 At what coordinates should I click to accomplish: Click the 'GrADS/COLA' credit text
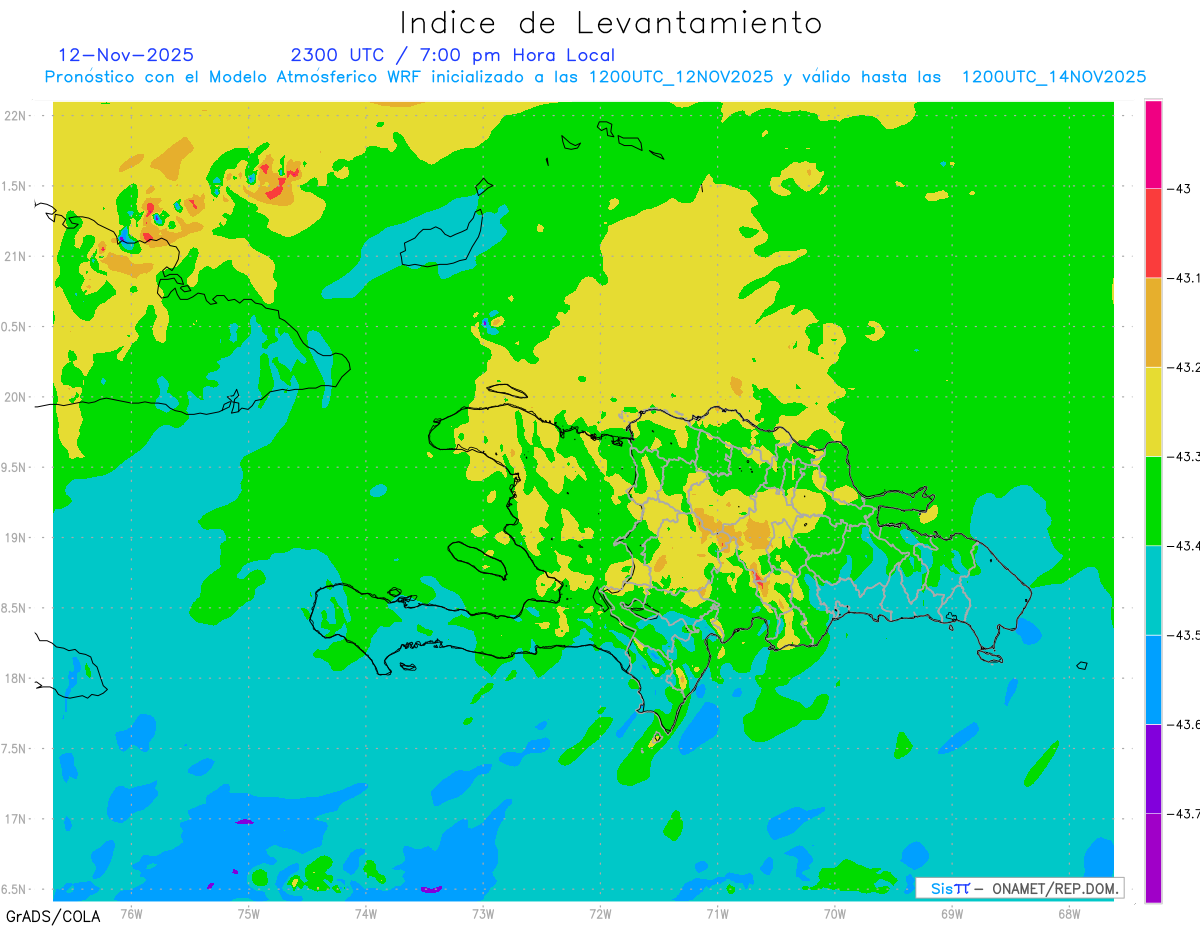coord(53,916)
